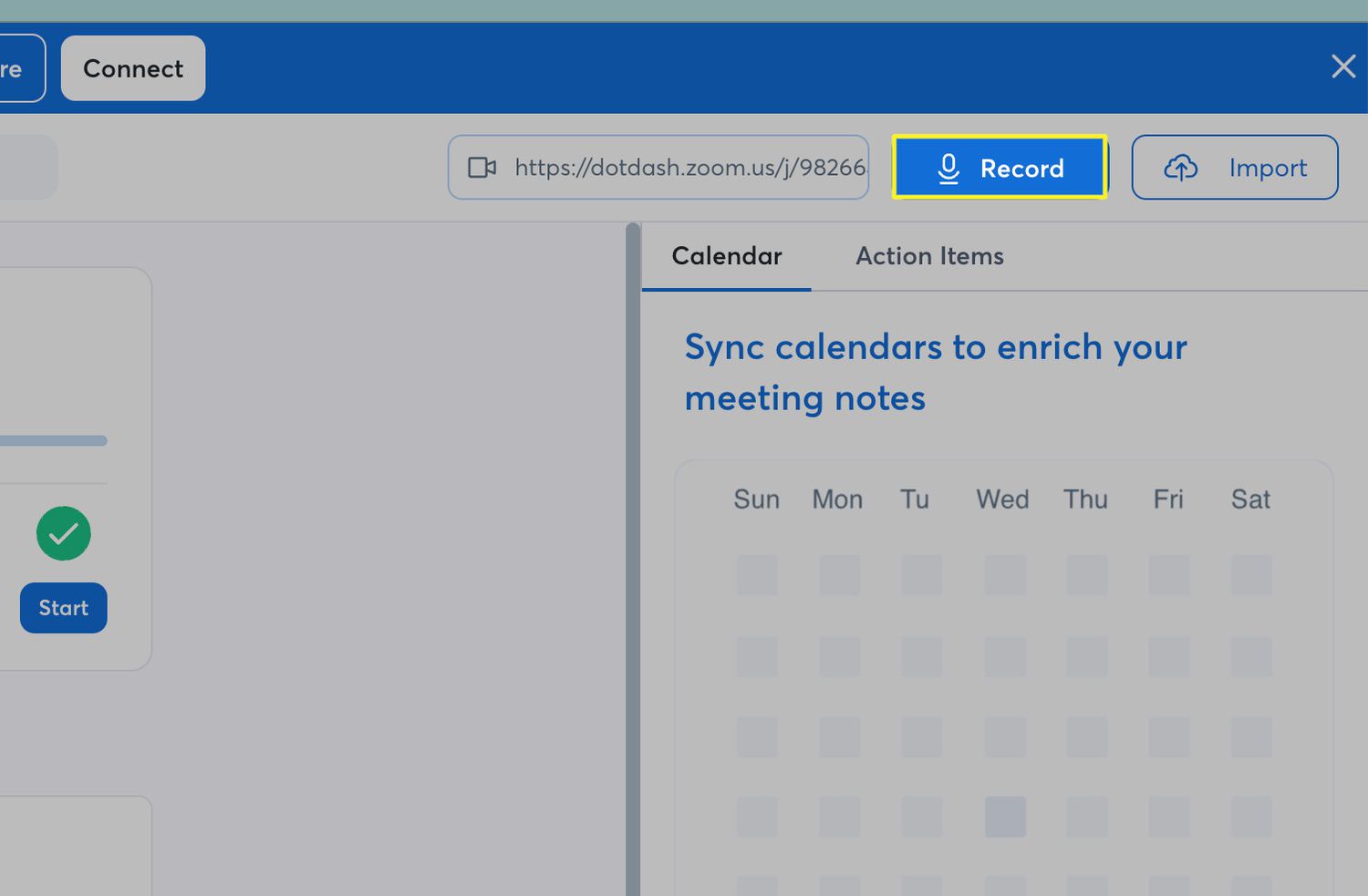1368x896 pixels.
Task: Click the progress bar above the checkmark
Action: coord(53,441)
